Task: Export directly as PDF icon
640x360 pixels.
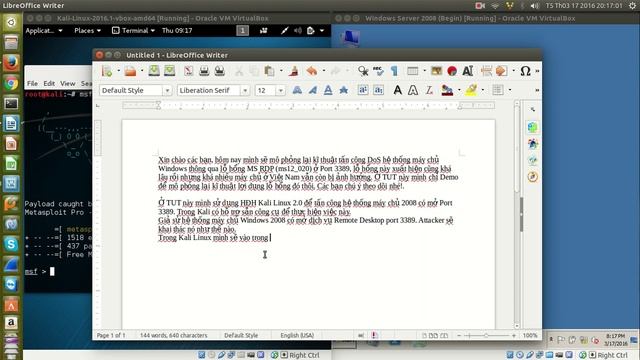Action: click(x=189, y=71)
